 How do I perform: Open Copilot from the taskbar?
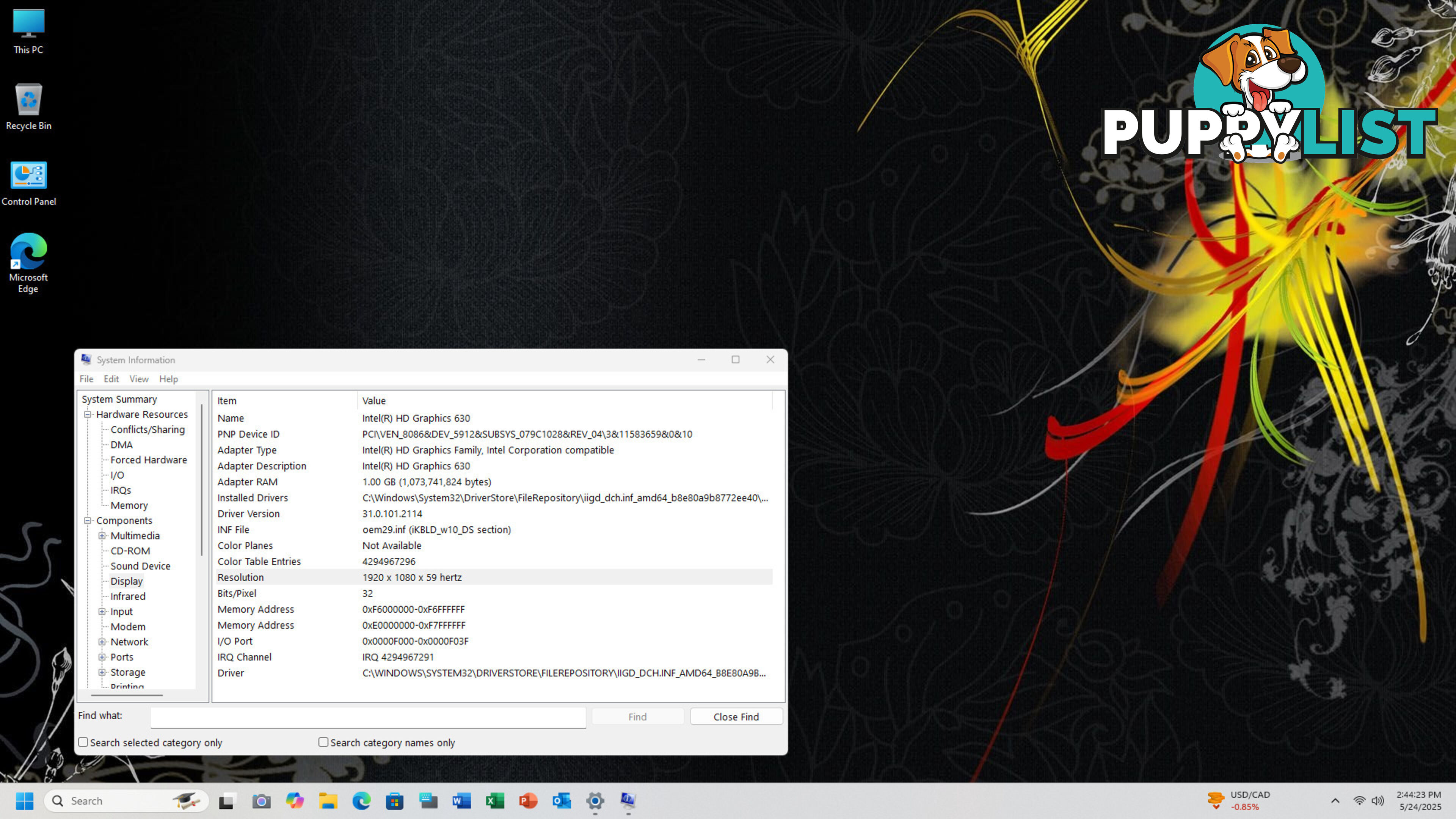tap(295, 800)
